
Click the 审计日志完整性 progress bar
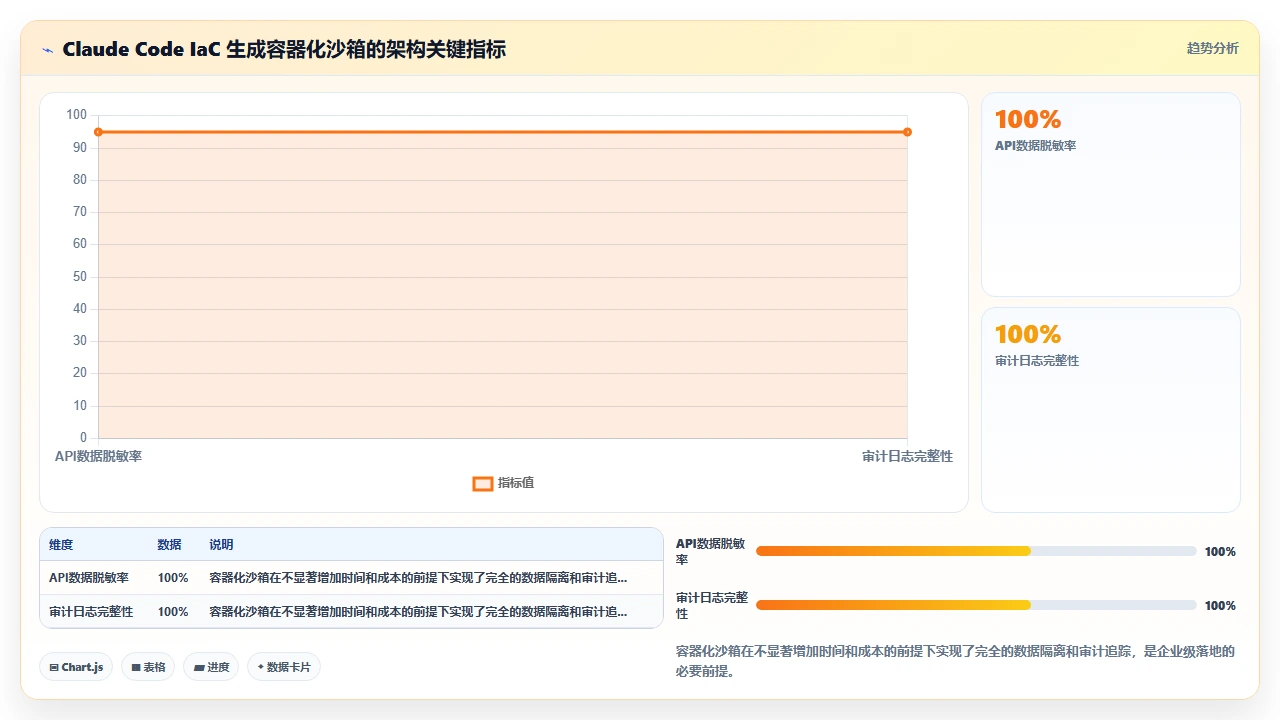[x=976, y=605]
